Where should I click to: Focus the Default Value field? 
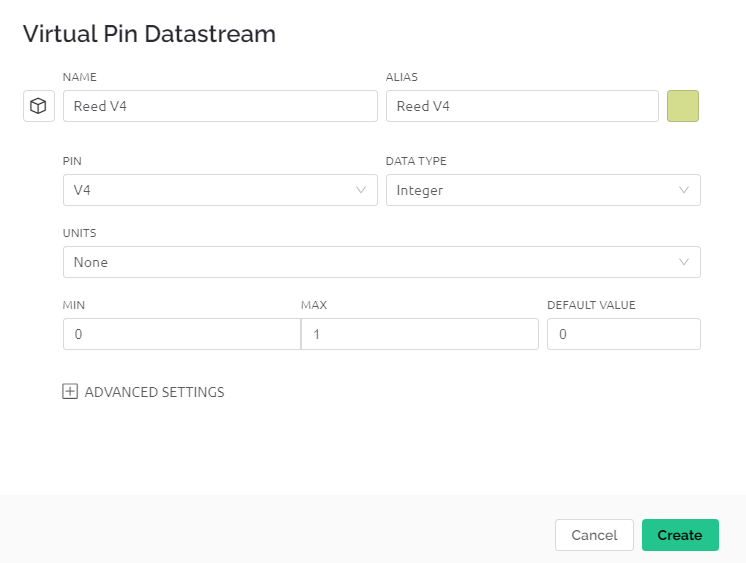click(x=623, y=334)
